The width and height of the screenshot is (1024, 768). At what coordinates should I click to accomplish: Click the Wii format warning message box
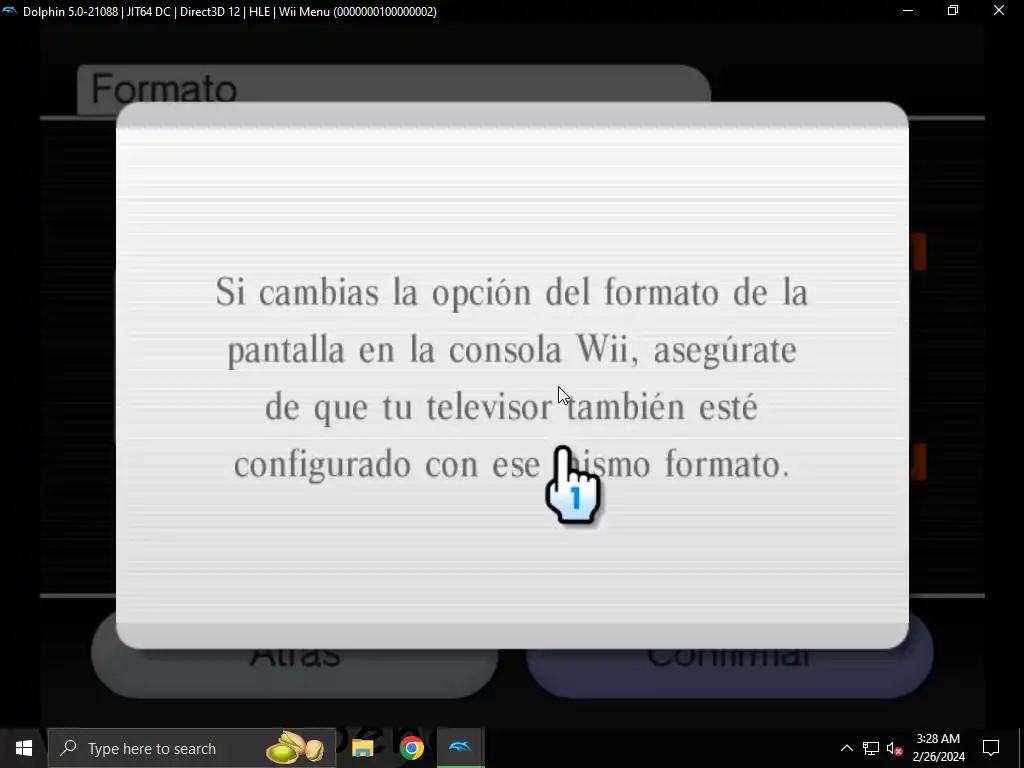tap(512, 375)
